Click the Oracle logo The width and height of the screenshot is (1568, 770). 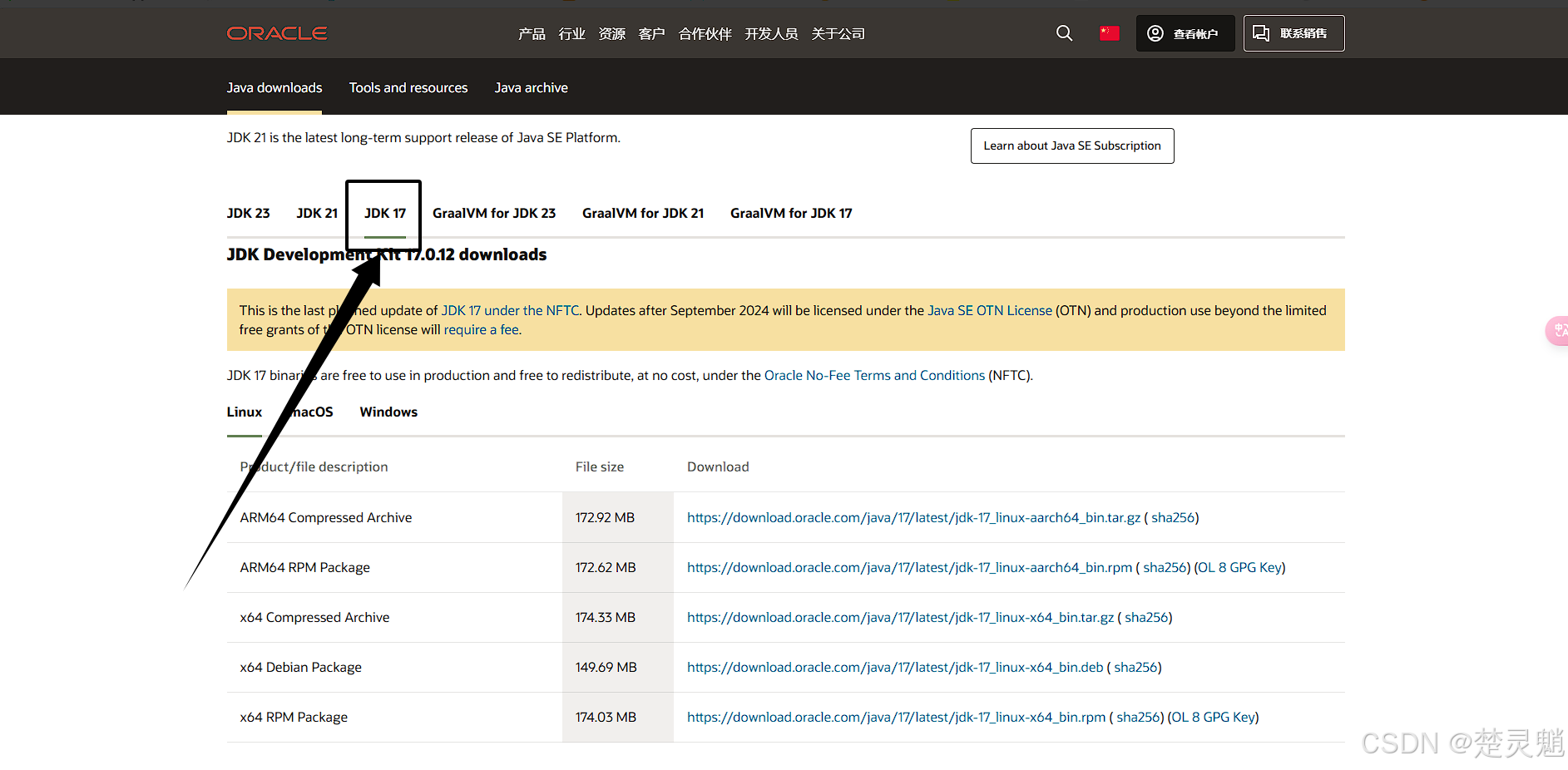tap(277, 33)
